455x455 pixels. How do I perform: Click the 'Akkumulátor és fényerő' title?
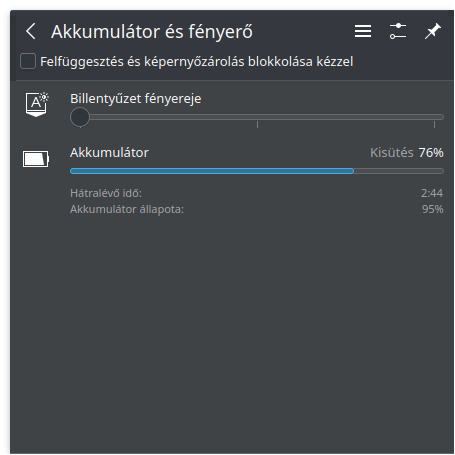pos(152,32)
